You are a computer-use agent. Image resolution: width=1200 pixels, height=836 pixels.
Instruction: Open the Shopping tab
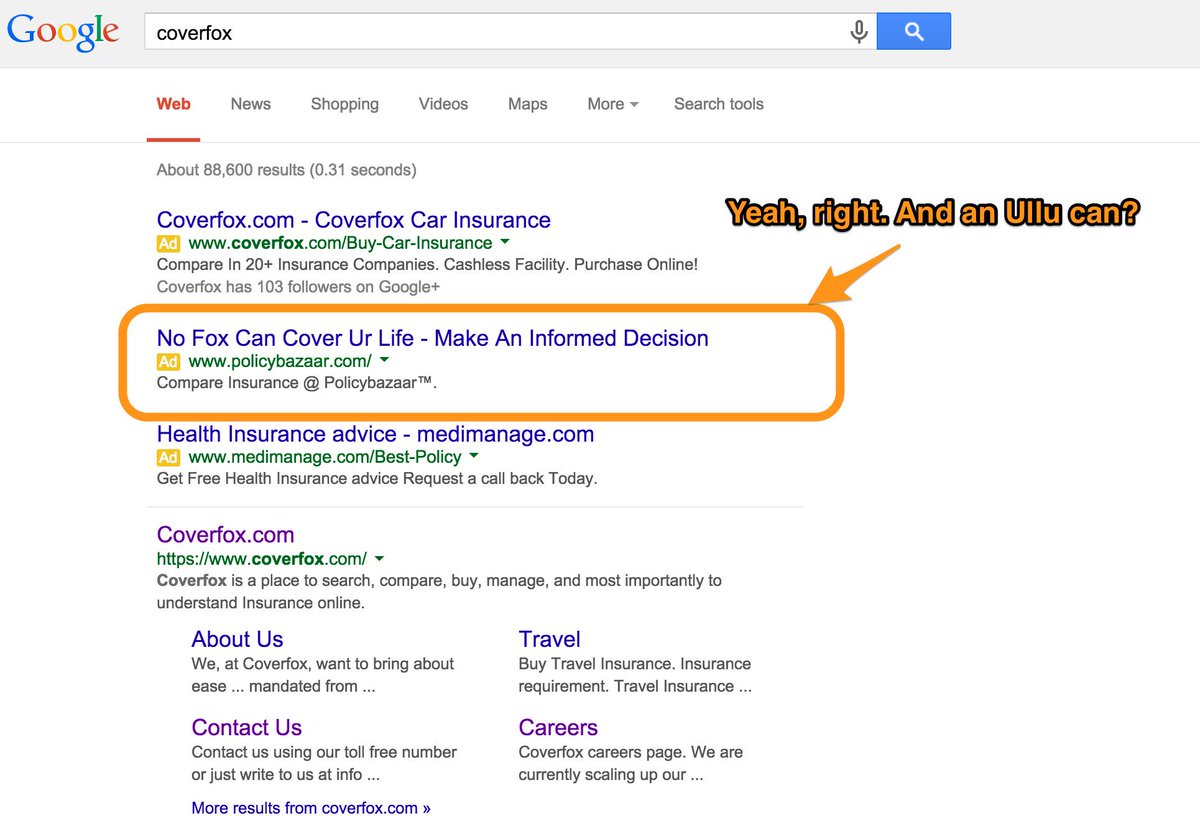pos(345,104)
